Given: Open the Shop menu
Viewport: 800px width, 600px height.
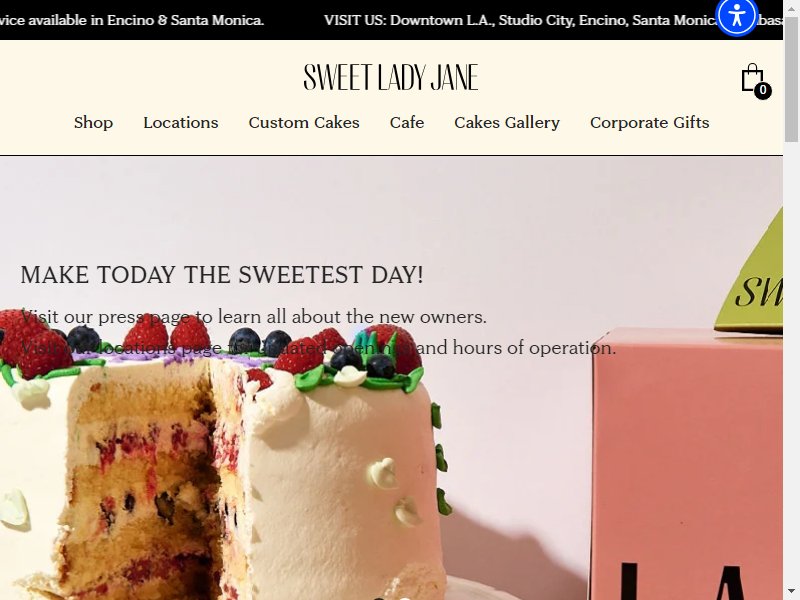Looking at the screenshot, I should pyautogui.click(x=93, y=122).
